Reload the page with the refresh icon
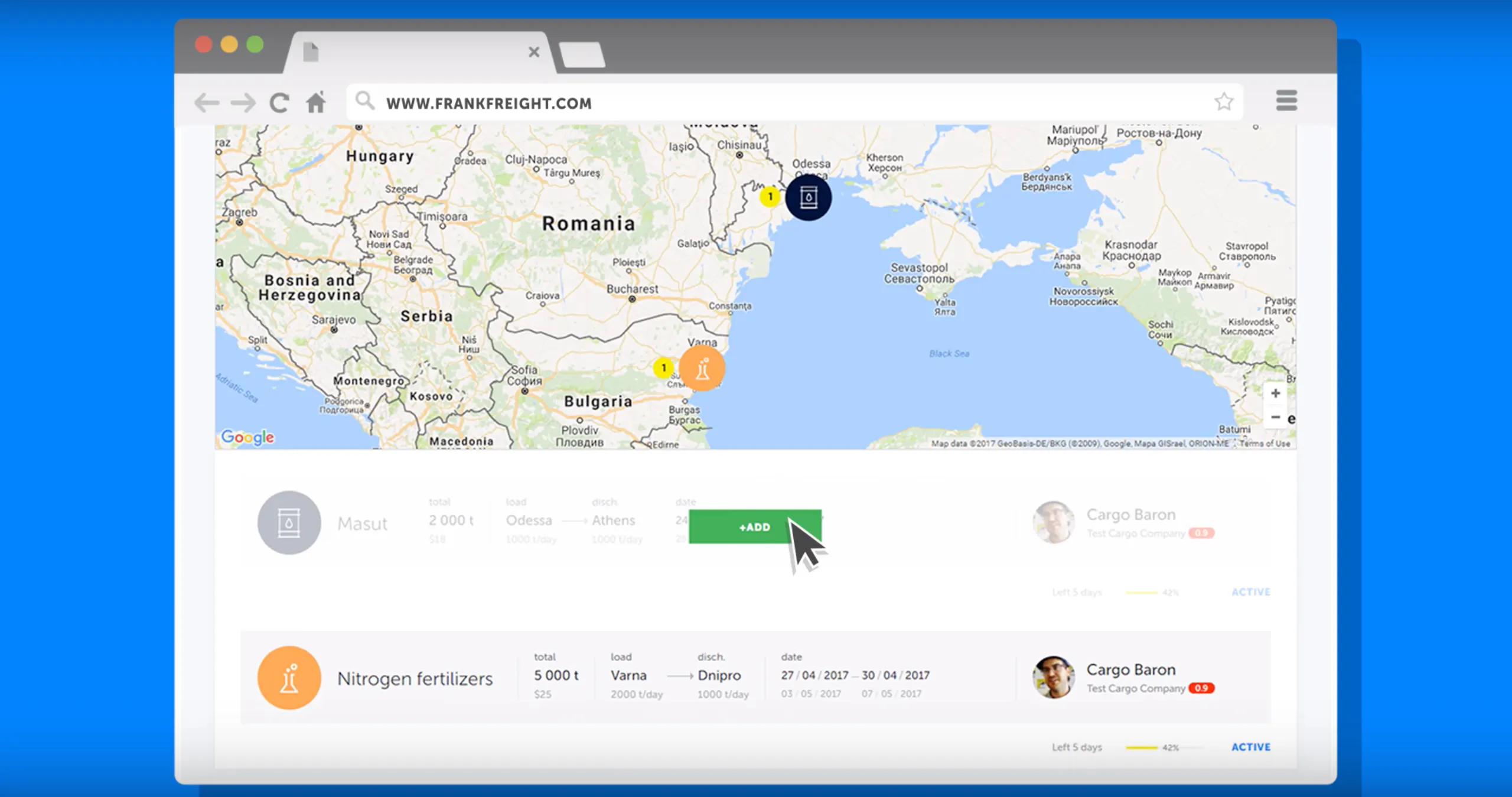Screen dimensions: 1512x797 pos(279,103)
